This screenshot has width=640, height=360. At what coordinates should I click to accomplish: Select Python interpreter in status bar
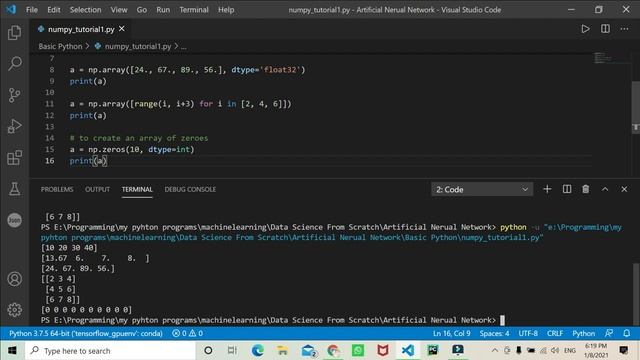[x=86, y=333]
